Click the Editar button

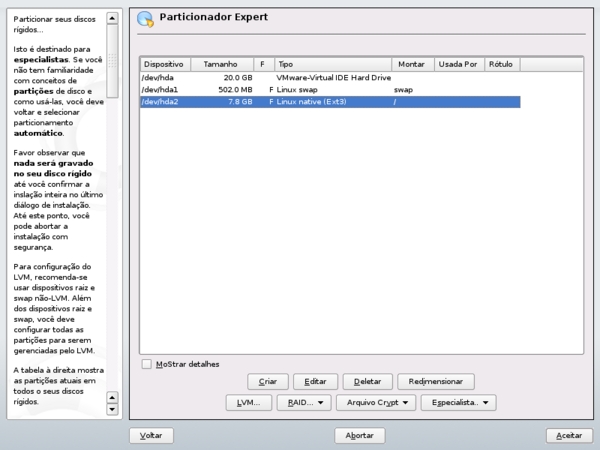click(315, 382)
